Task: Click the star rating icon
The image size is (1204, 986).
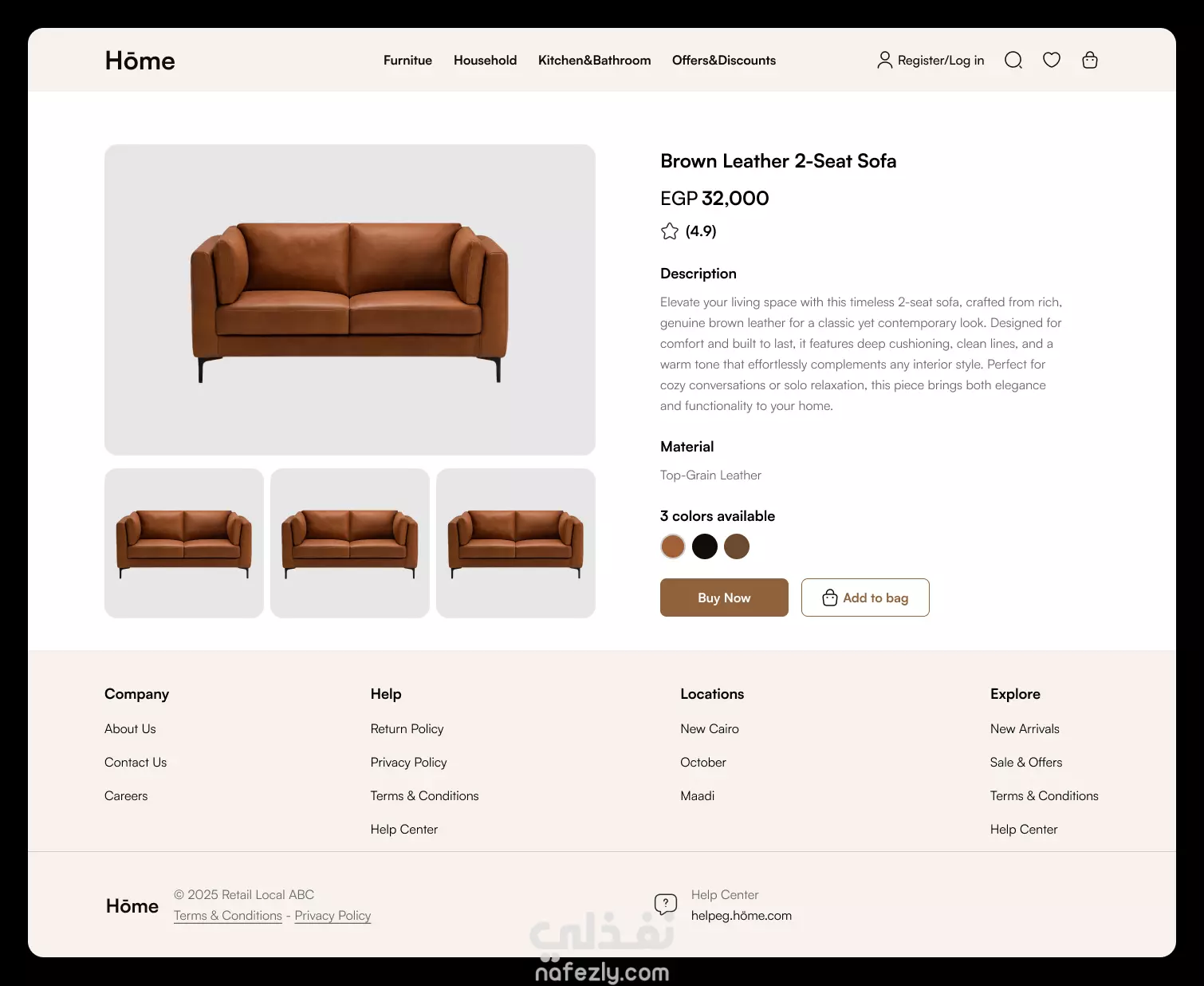Action: [x=670, y=231]
